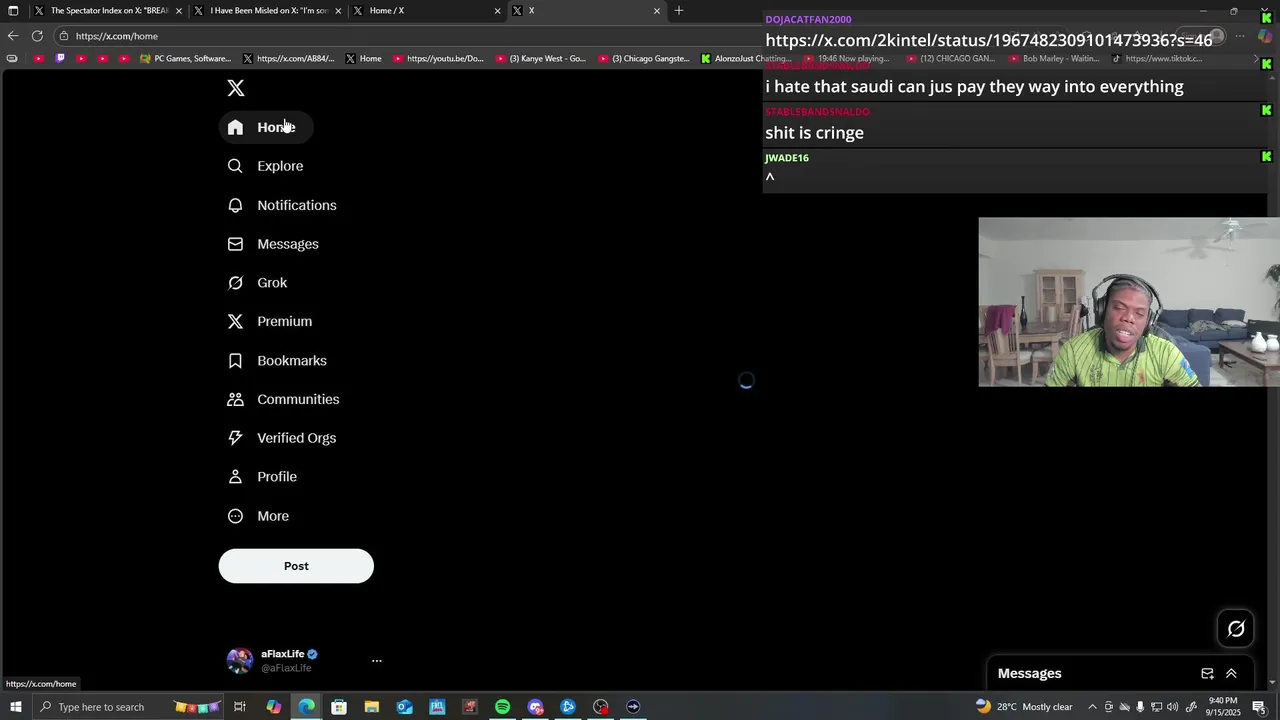Go to Notifications
This screenshot has width=1280, height=720.
pyautogui.click(x=283, y=205)
